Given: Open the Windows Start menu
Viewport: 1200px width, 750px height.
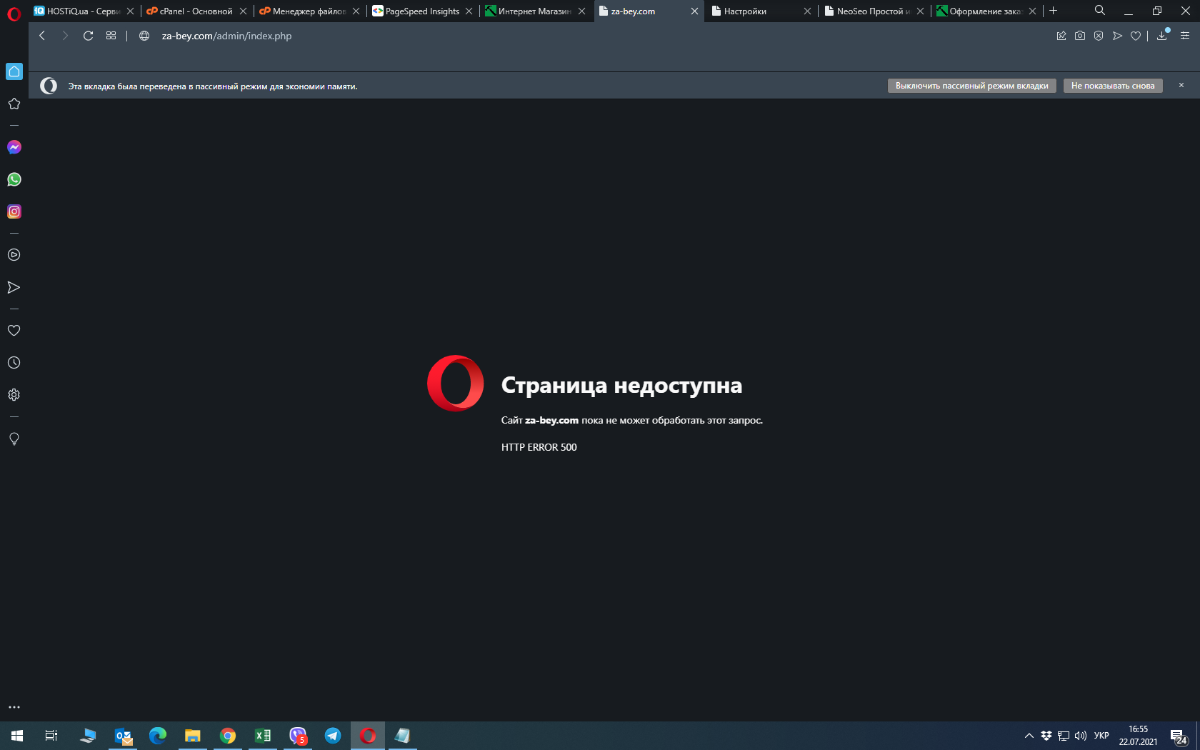Looking at the screenshot, I should pyautogui.click(x=17, y=736).
